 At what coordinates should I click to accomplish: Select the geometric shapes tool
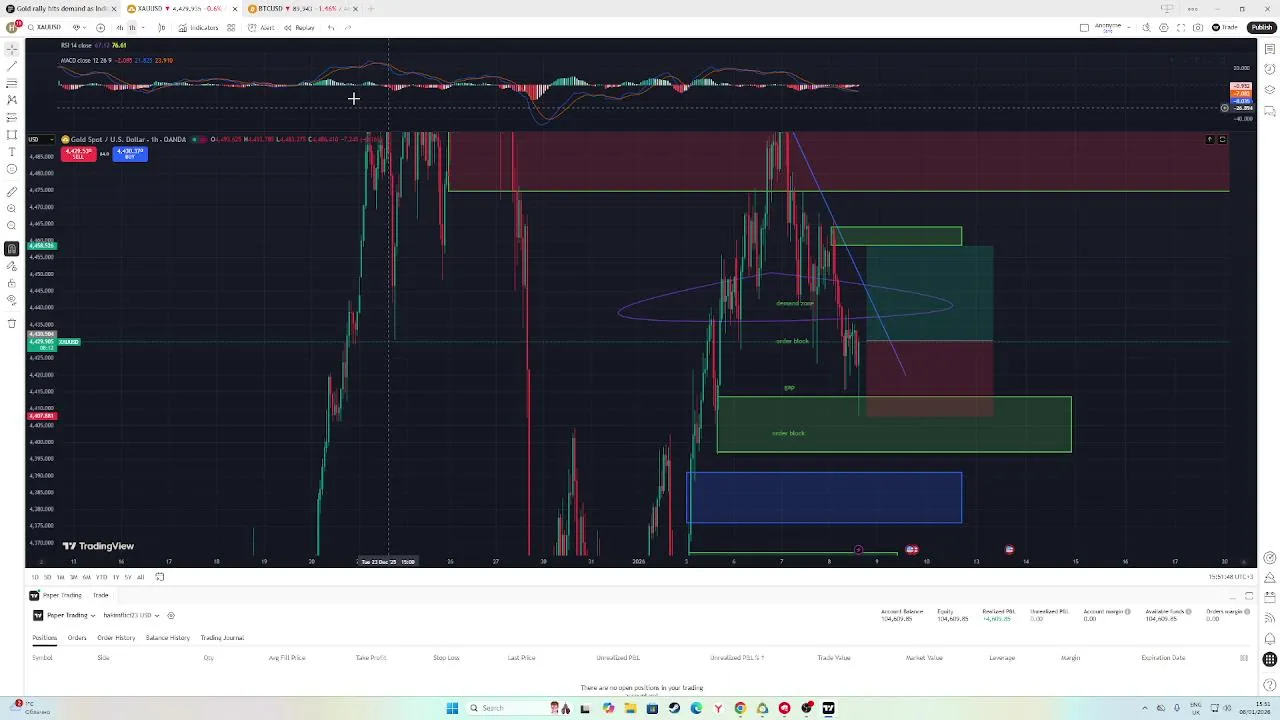tap(12, 134)
